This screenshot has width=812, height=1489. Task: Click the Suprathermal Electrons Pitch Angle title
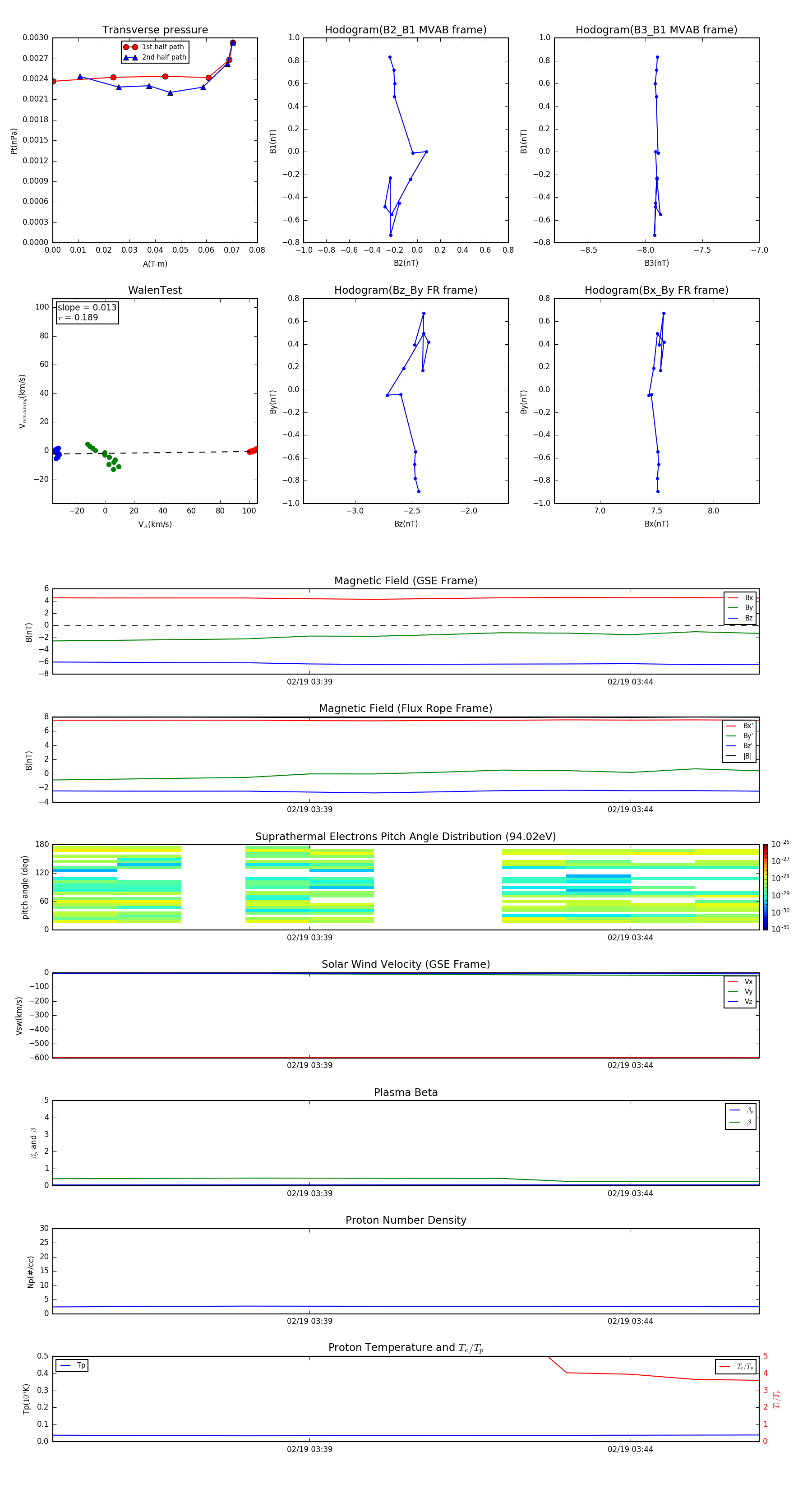coord(406,837)
